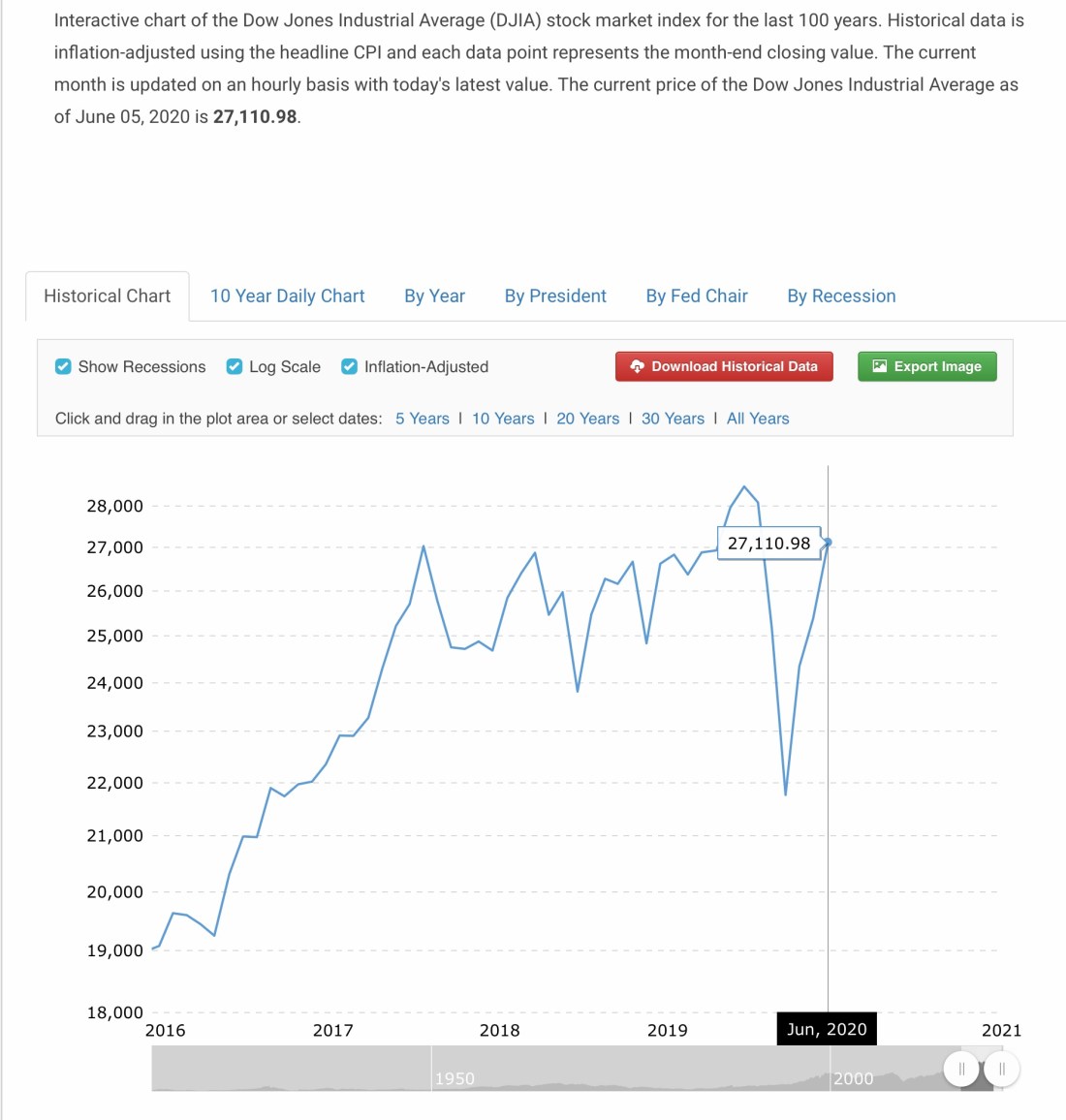Toggle the Inflation-Adjusted checkbox

(350, 366)
